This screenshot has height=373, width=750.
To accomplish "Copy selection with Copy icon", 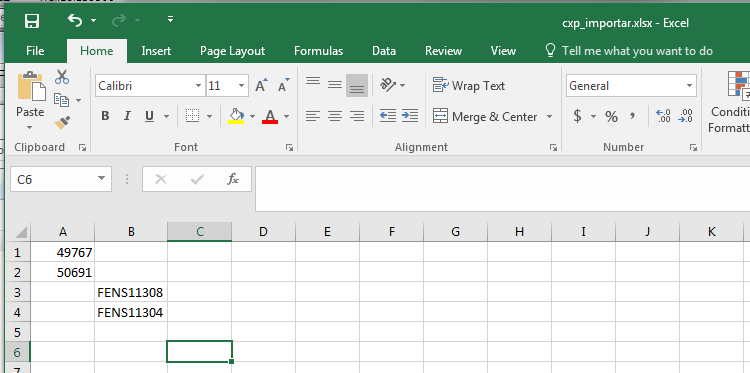I will (x=62, y=100).
